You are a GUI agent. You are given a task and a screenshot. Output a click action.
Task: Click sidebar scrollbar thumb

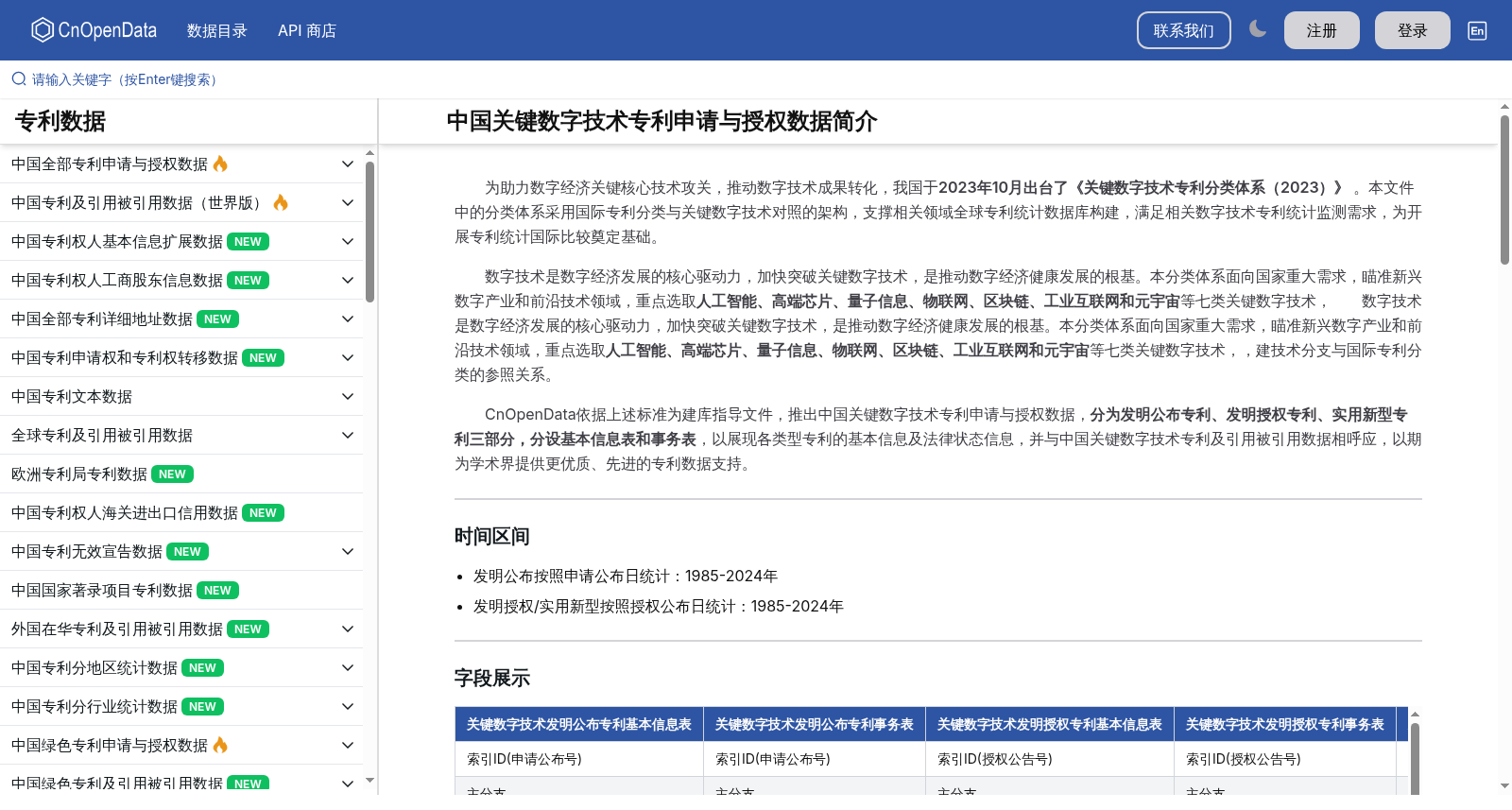(x=370, y=232)
